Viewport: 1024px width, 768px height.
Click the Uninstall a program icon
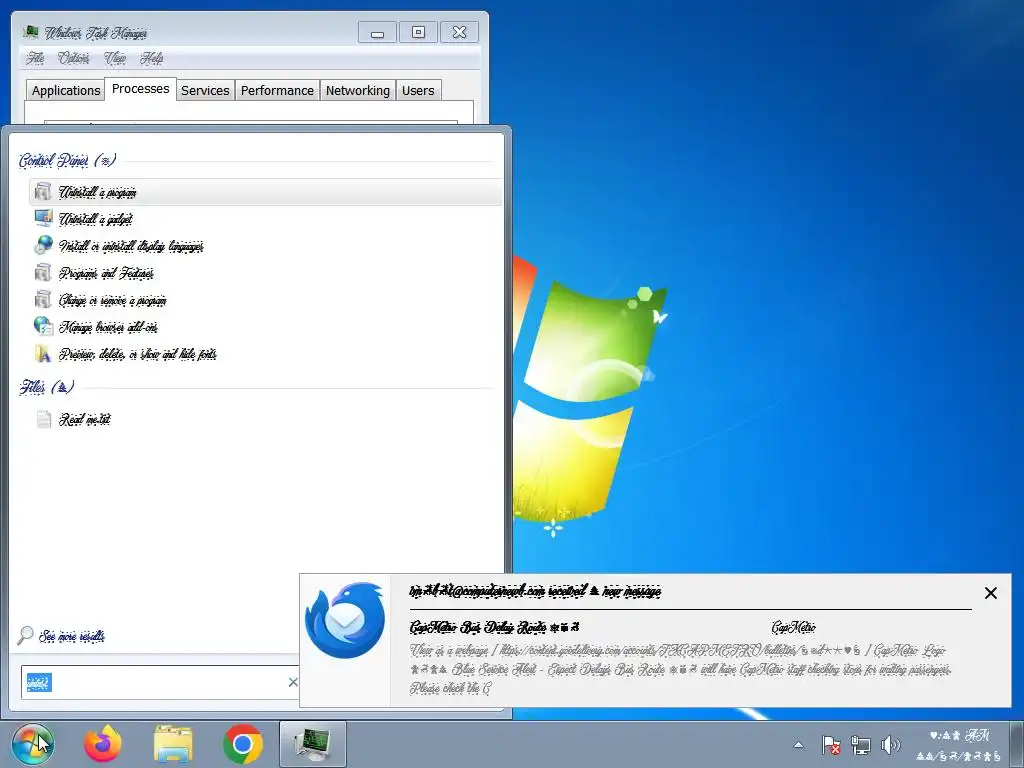(x=43, y=191)
